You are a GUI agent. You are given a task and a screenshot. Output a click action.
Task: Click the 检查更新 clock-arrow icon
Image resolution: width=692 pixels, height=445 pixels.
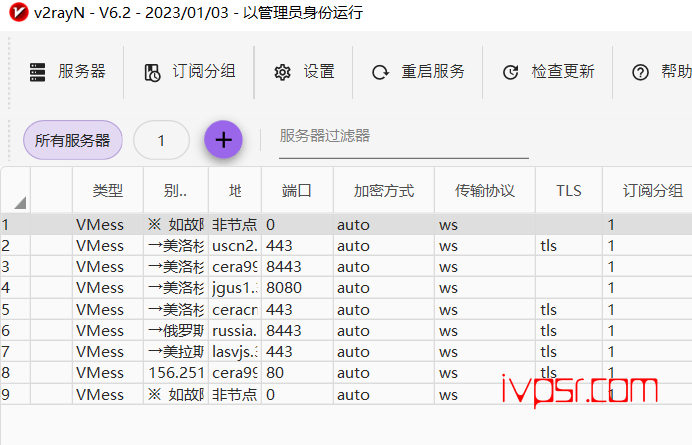(511, 72)
